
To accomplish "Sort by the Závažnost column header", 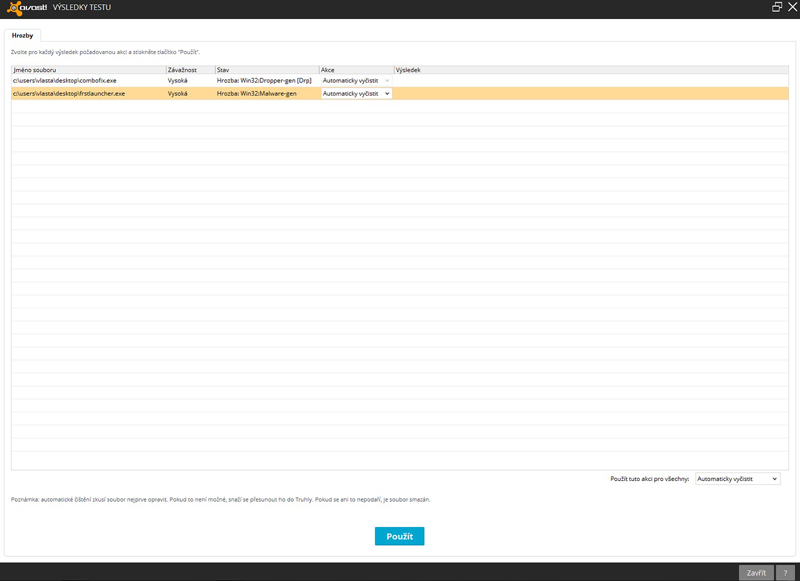I will point(189,70).
